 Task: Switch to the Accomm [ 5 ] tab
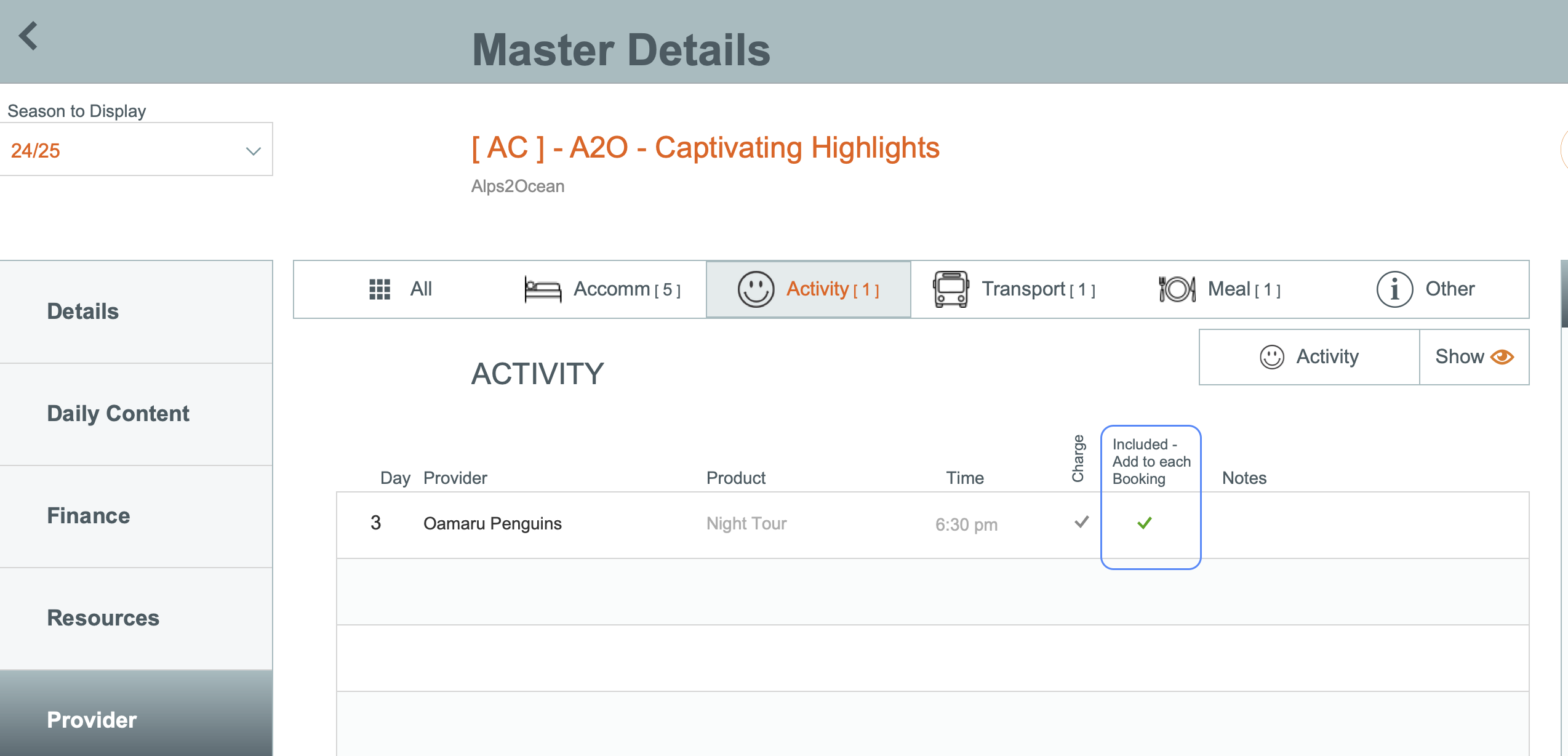pyautogui.click(x=602, y=289)
